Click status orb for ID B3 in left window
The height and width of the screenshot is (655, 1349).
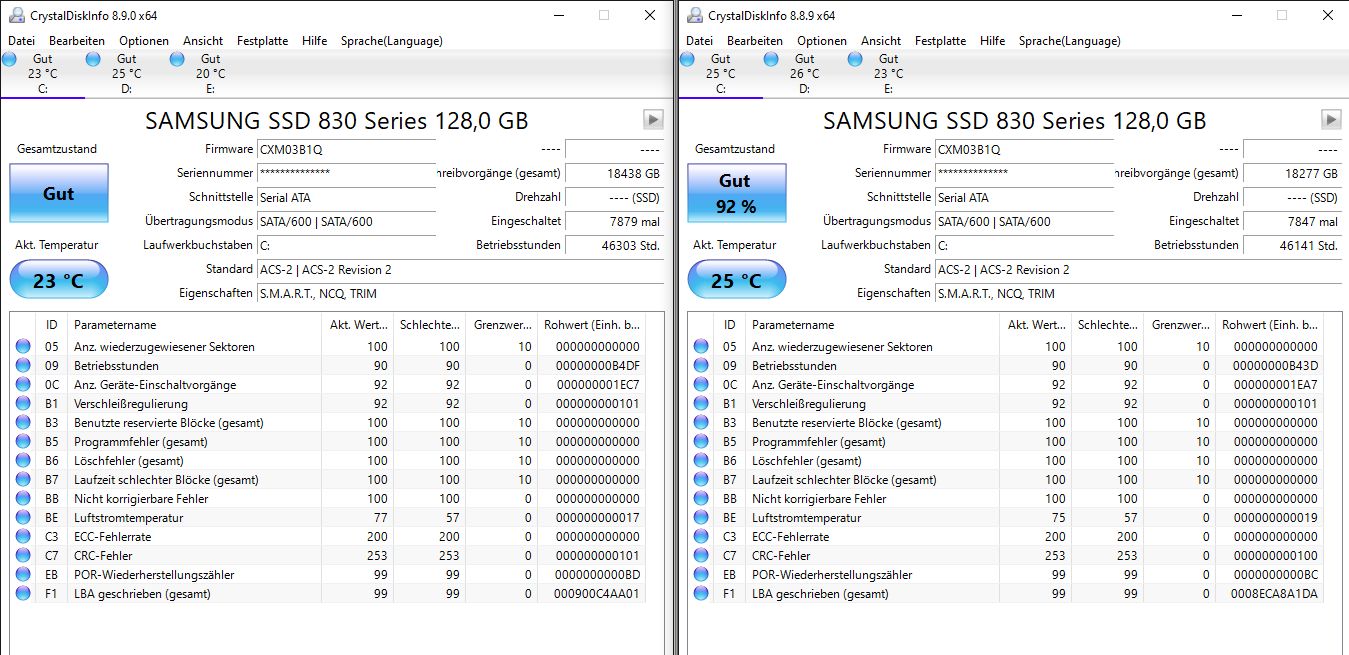23,423
